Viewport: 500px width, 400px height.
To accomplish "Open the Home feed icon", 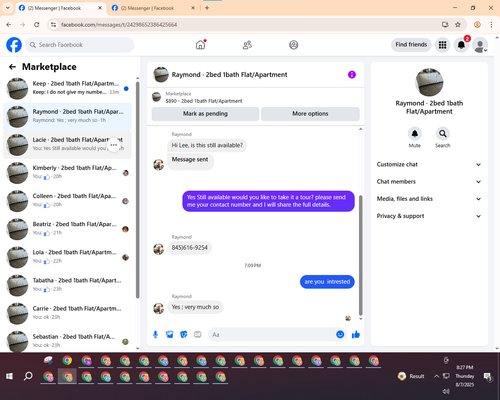I will [201, 45].
